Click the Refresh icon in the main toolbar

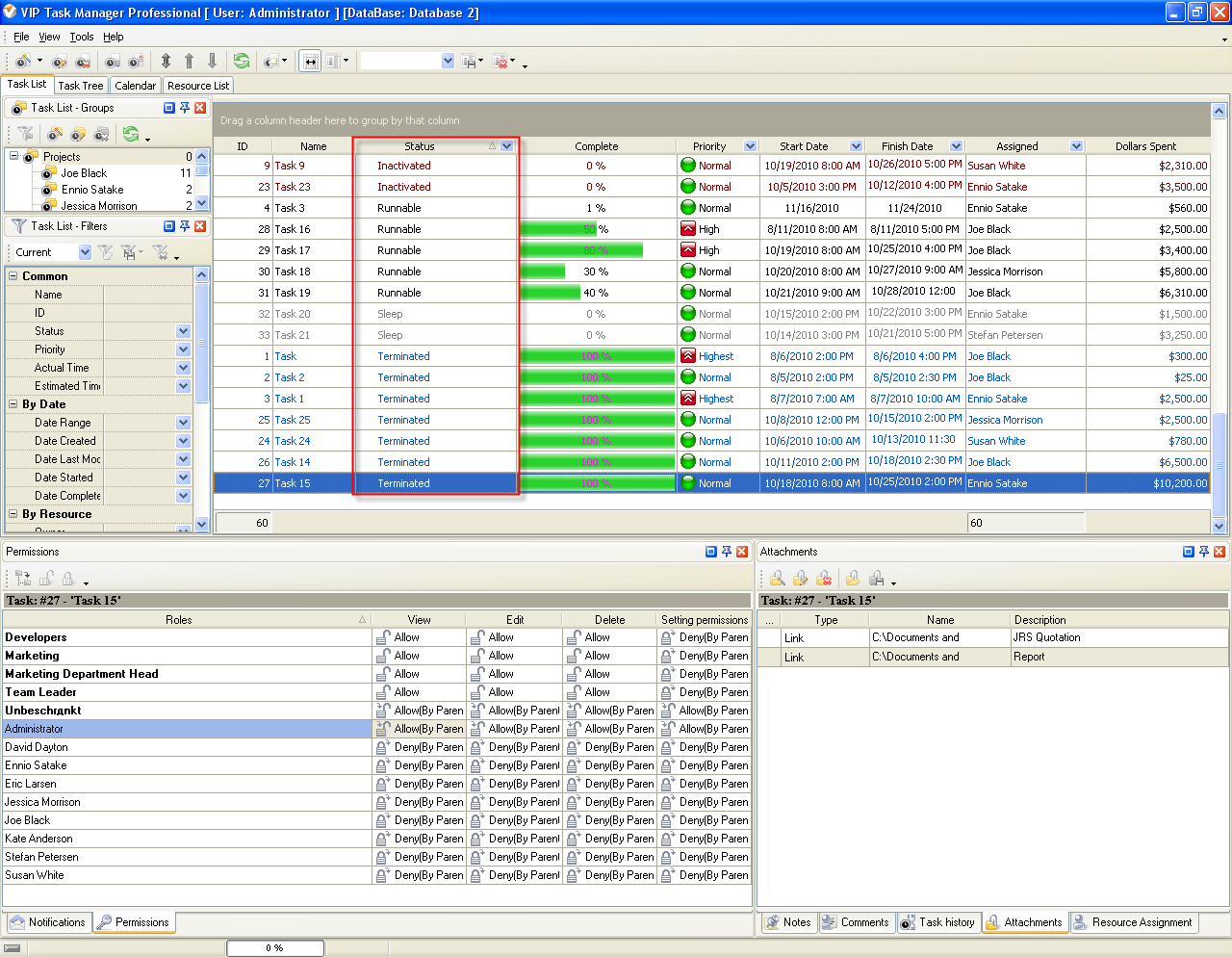[x=241, y=61]
